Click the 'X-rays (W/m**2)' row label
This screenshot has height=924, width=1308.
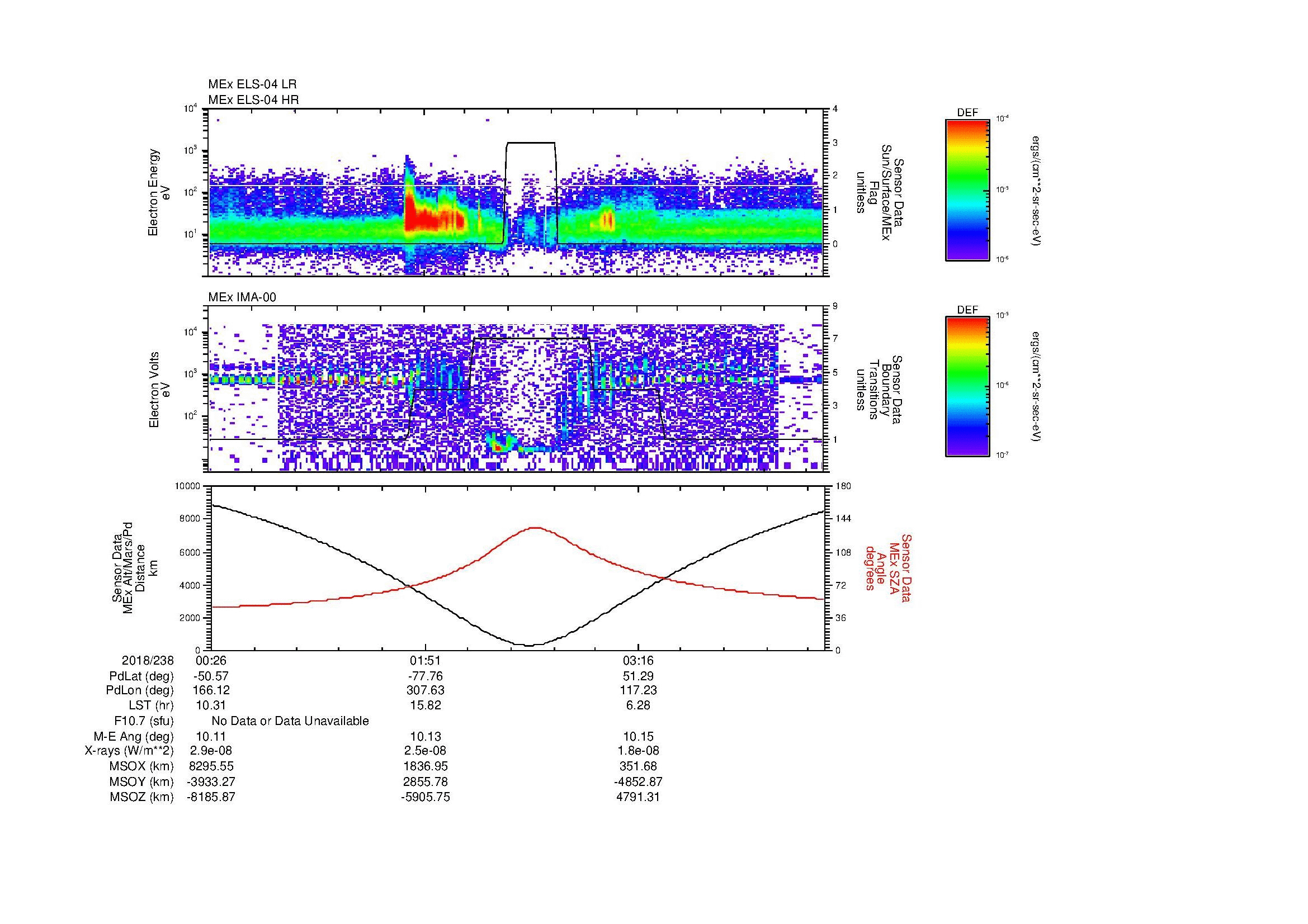click(129, 751)
